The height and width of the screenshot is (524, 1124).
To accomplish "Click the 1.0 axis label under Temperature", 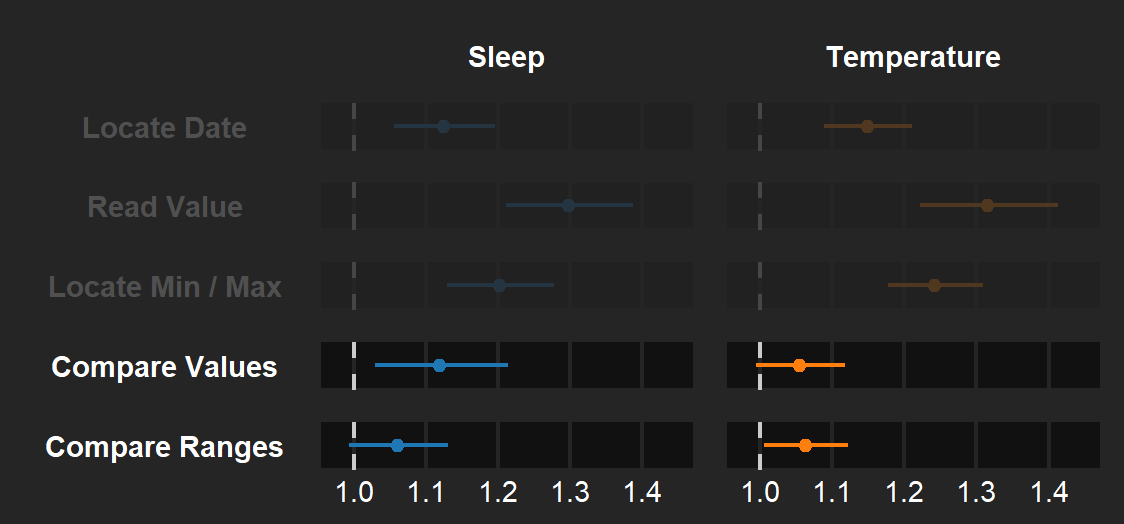I will point(760,492).
